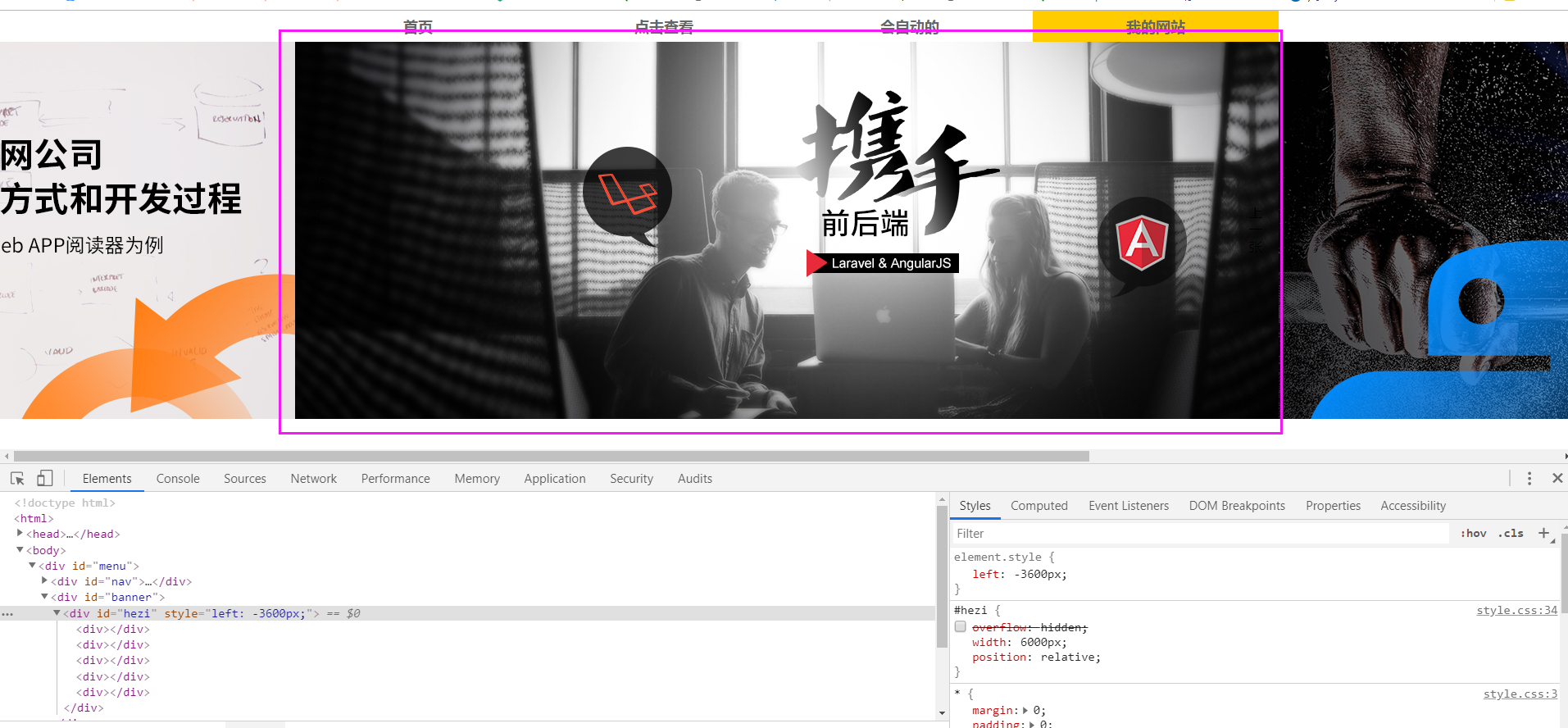Click the highlighted 我的网站 navigation link
Viewport: 1568px width, 728px height.
1156,26
